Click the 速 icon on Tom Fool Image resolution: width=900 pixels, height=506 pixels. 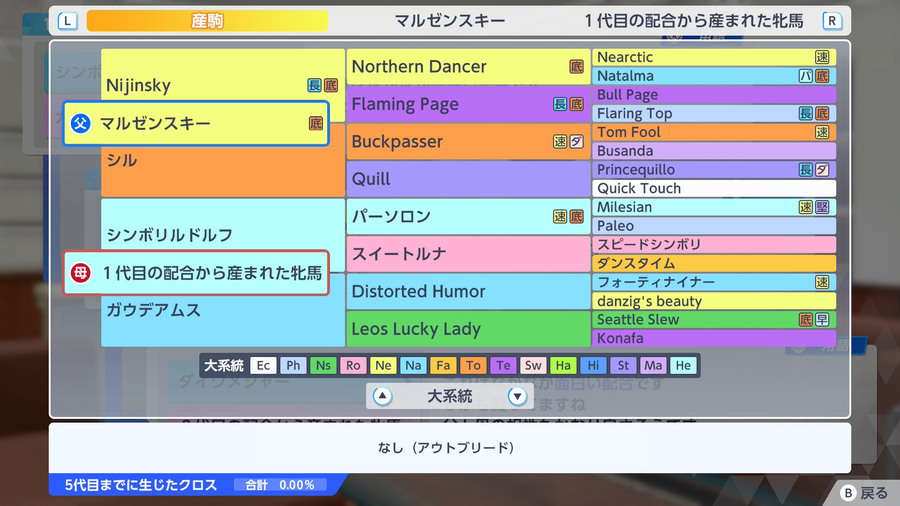tap(822, 132)
